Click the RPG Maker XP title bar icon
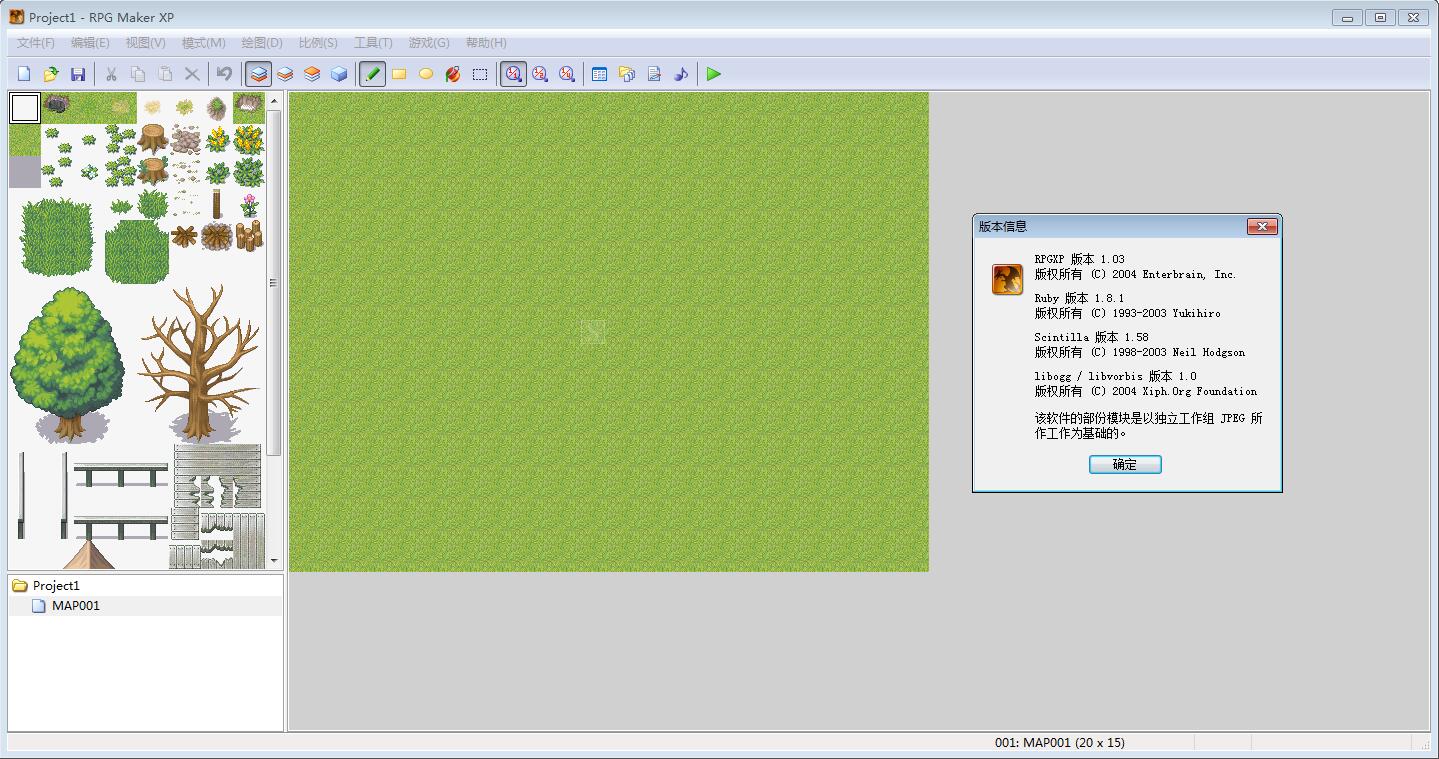The height and width of the screenshot is (759, 1439). [16, 17]
